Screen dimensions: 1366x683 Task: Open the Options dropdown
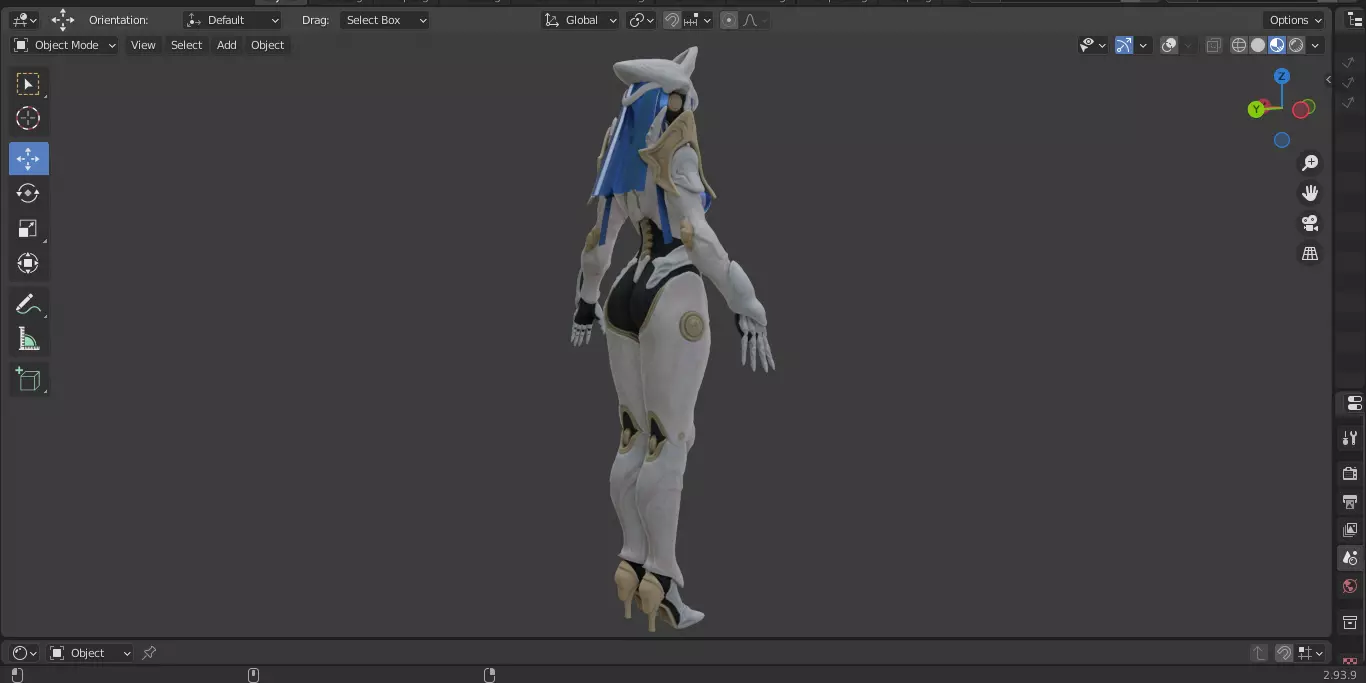click(1295, 20)
